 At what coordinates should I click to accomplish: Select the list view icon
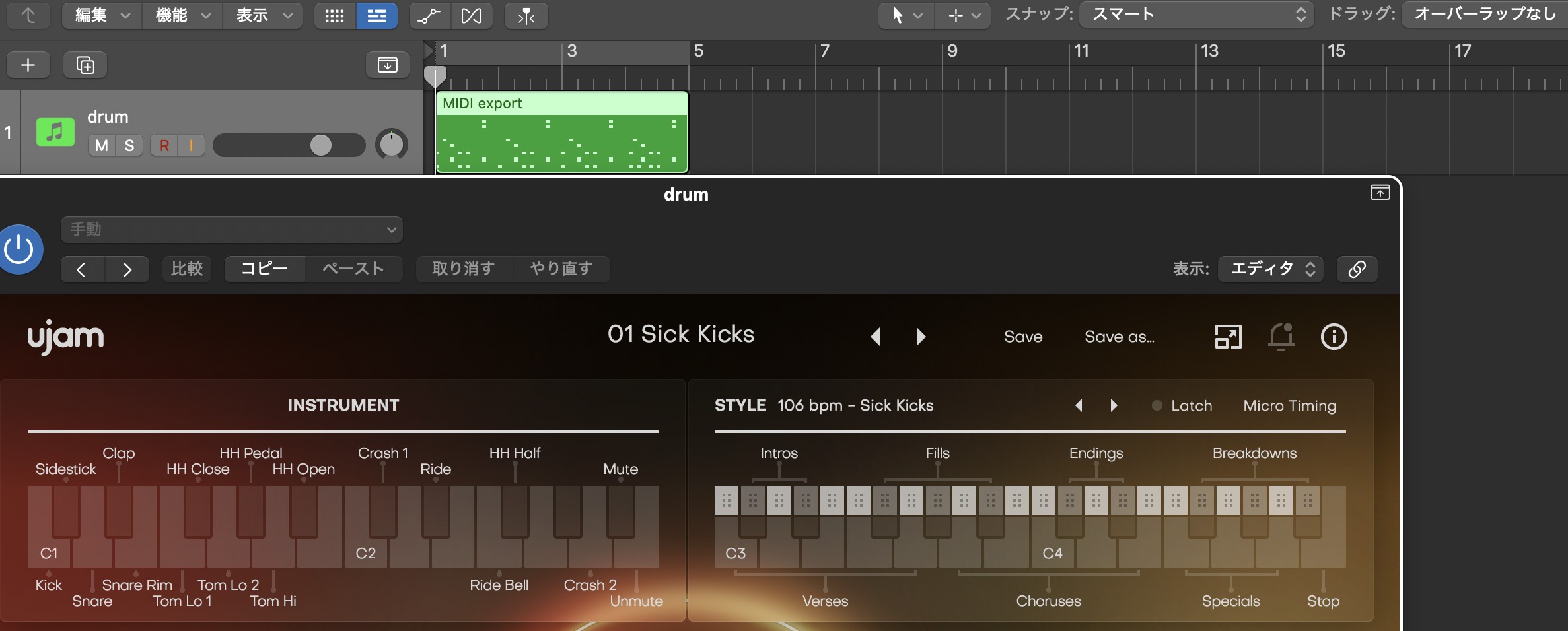(x=376, y=15)
